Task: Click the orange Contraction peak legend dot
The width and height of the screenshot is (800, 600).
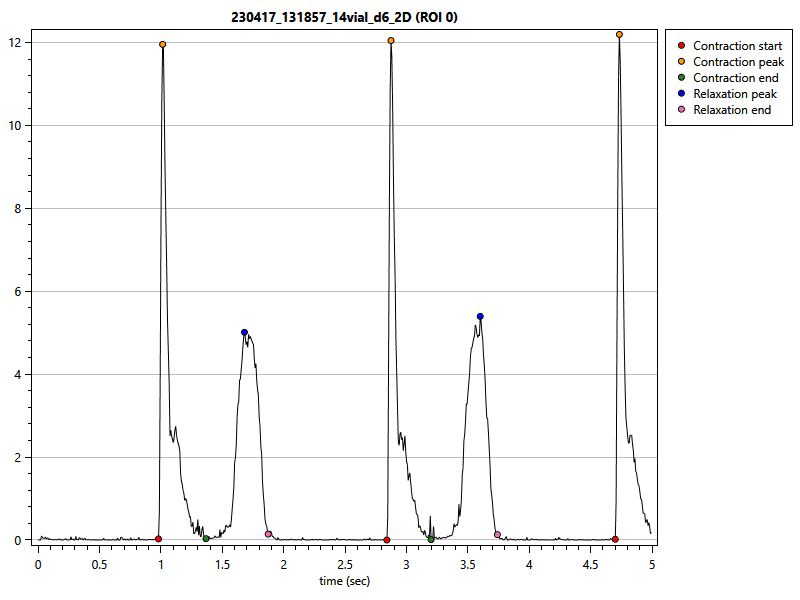Action: [x=681, y=62]
